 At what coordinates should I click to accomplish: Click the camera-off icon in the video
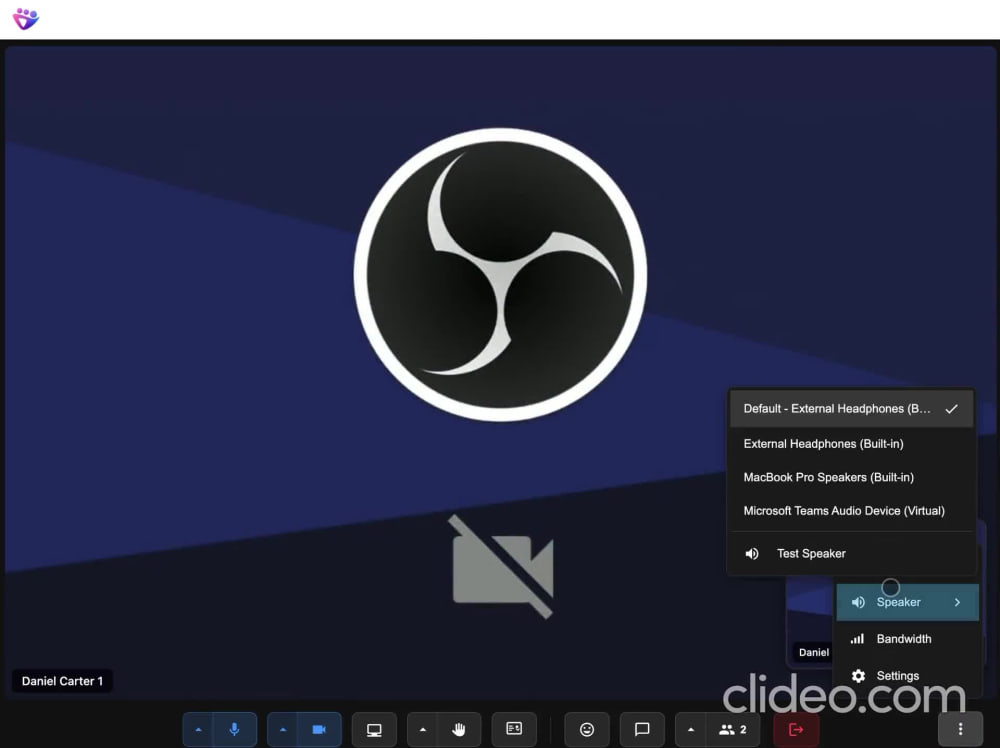(501, 567)
